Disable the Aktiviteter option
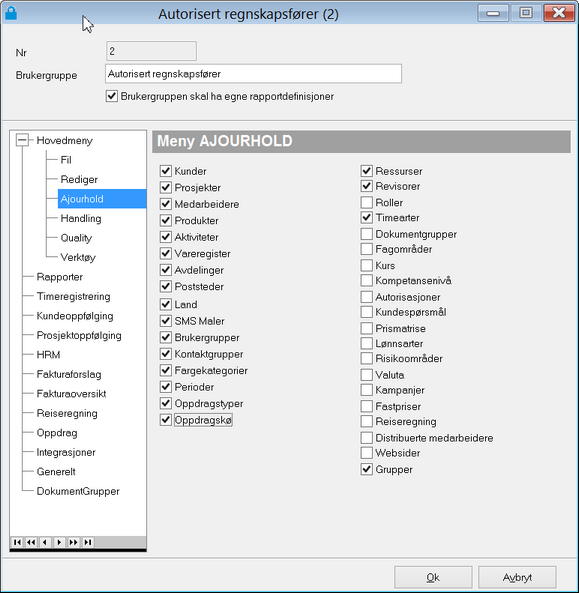 click(166, 237)
